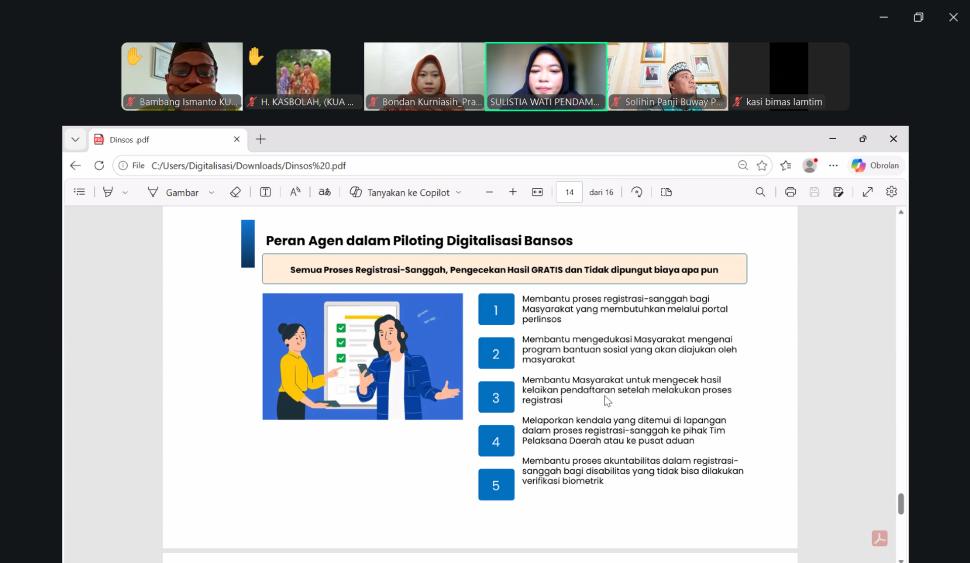
Task: Choose the add text box tool
Action: point(265,192)
